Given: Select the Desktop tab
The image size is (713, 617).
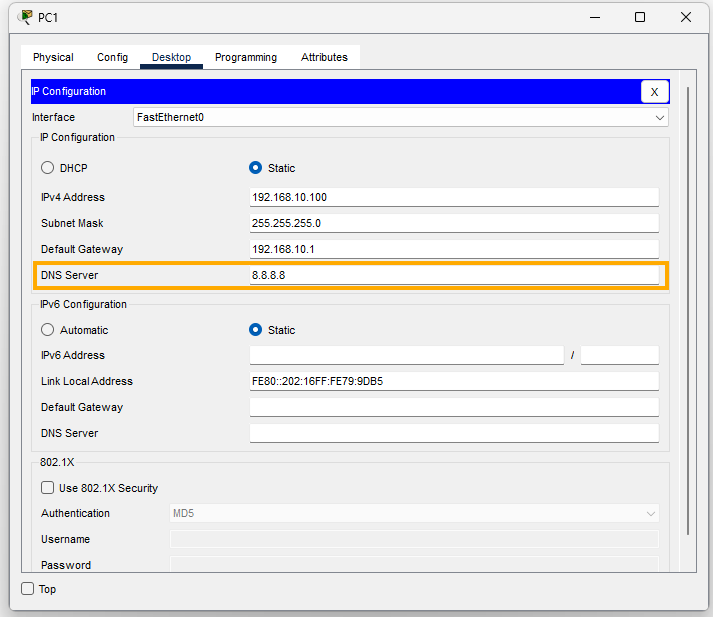Looking at the screenshot, I should click(x=171, y=57).
